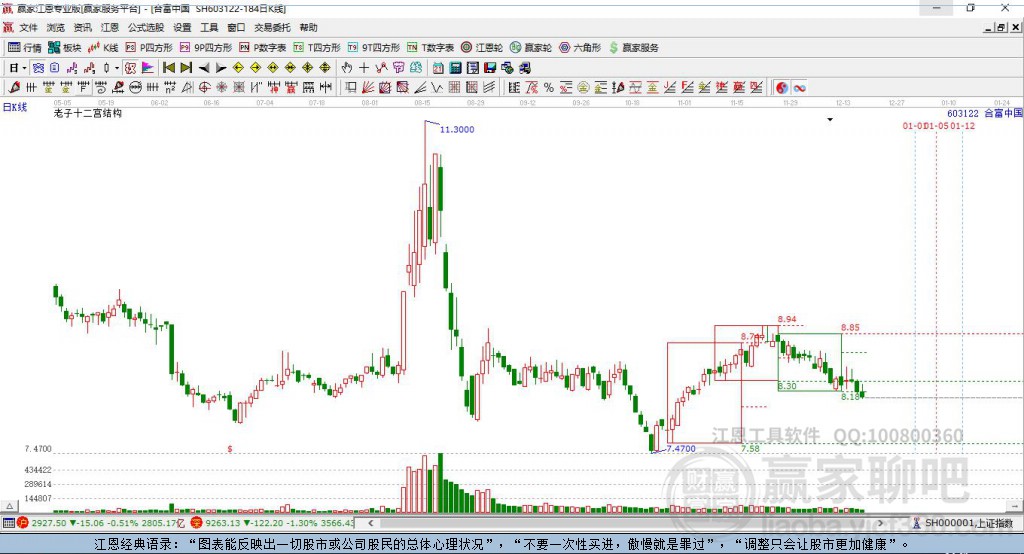Click the colorful triangle chart icon
The height and width of the screenshot is (554, 1024).
click(x=148, y=68)
